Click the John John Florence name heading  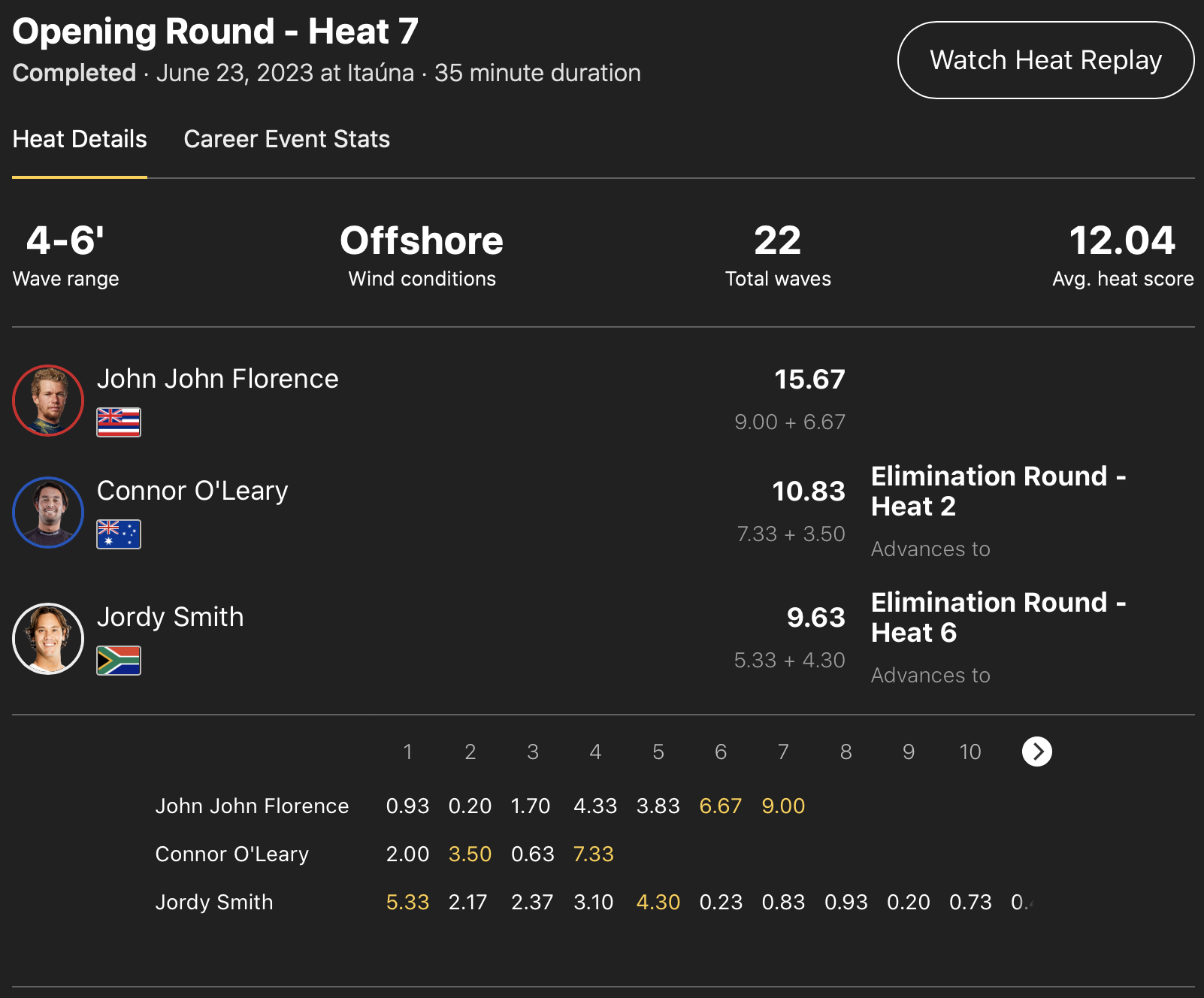[x=217, y=379]
